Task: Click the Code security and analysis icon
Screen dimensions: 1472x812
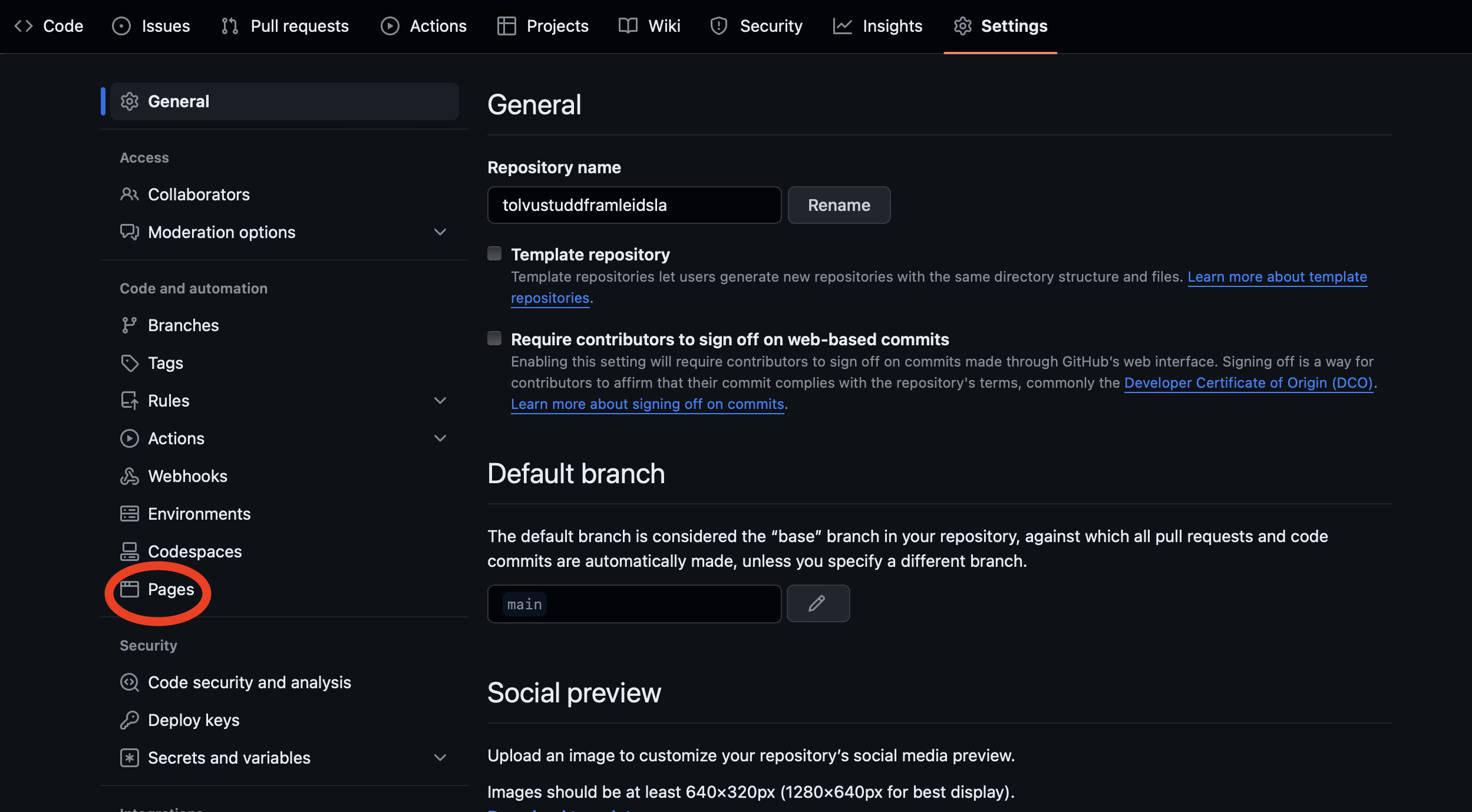Action: click(x=130, y=682)
